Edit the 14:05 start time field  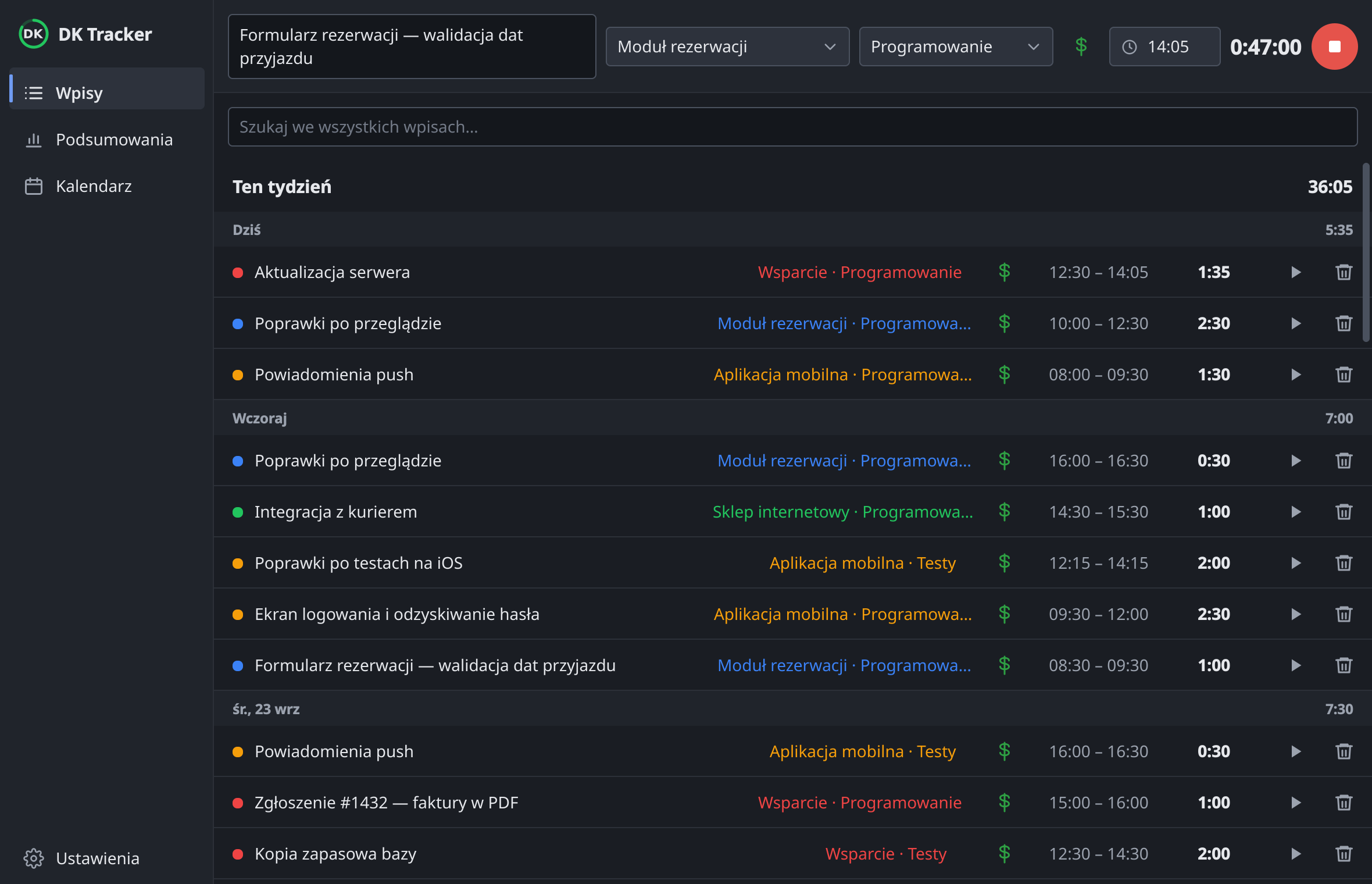[x=1164, y=47]
